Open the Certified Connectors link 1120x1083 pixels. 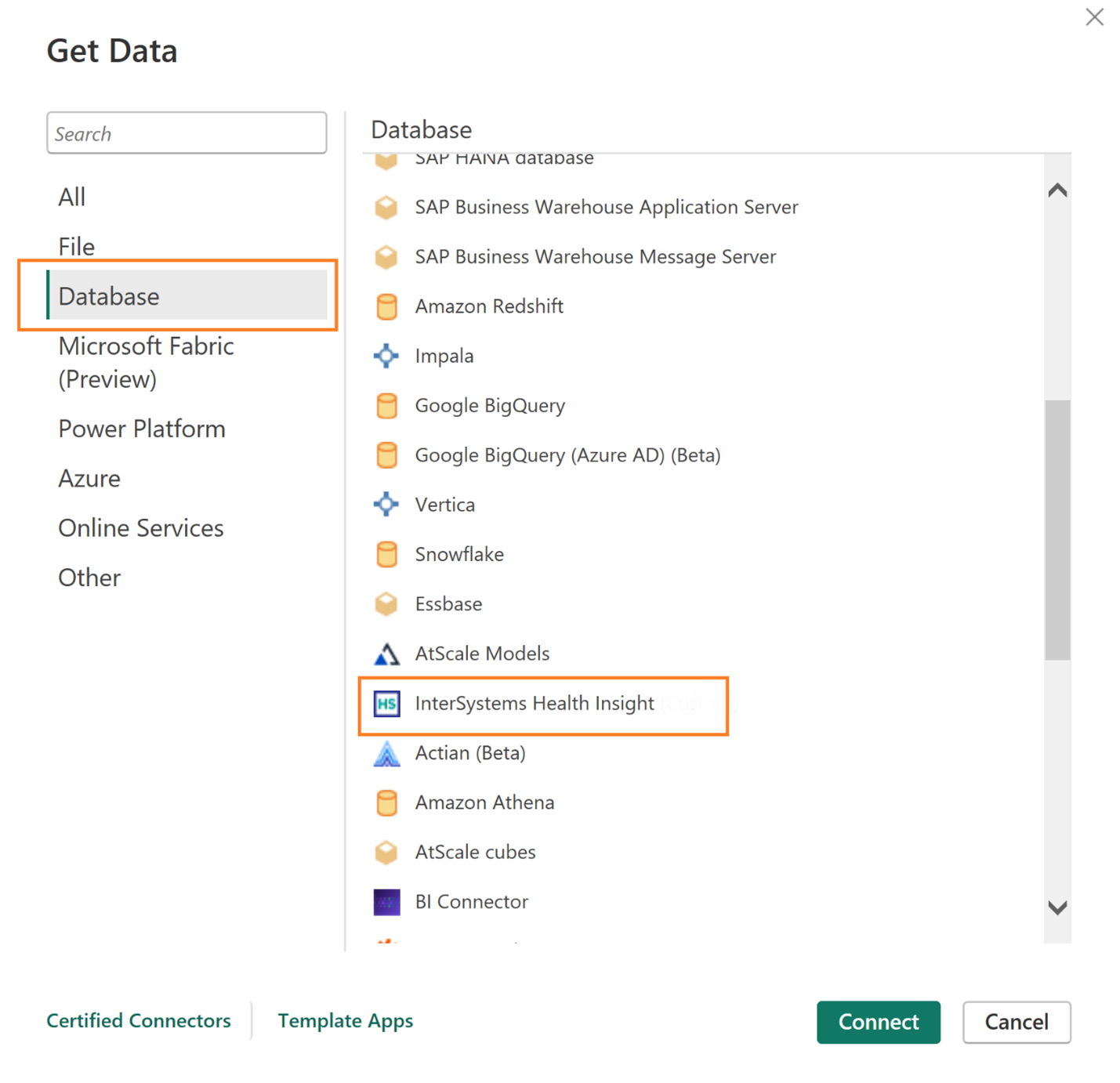139,1020
